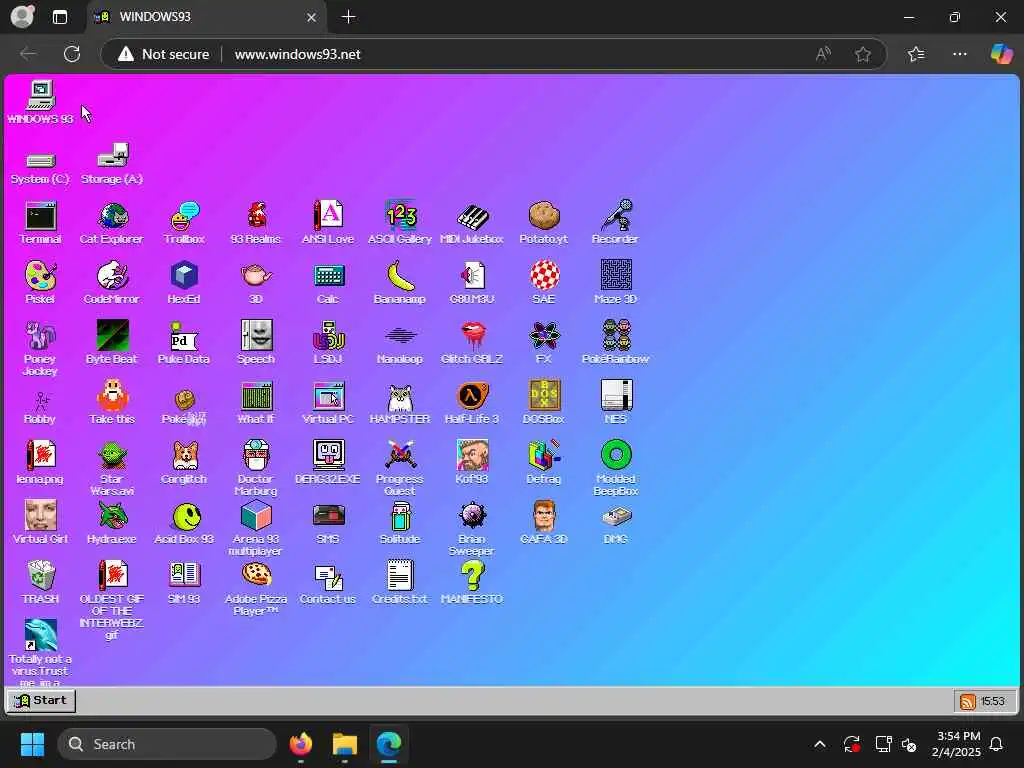The height and width of the screenshot is (768, 1024).
Task: Click the Windows taskbar Search box
Action: (x=167, y=744)
